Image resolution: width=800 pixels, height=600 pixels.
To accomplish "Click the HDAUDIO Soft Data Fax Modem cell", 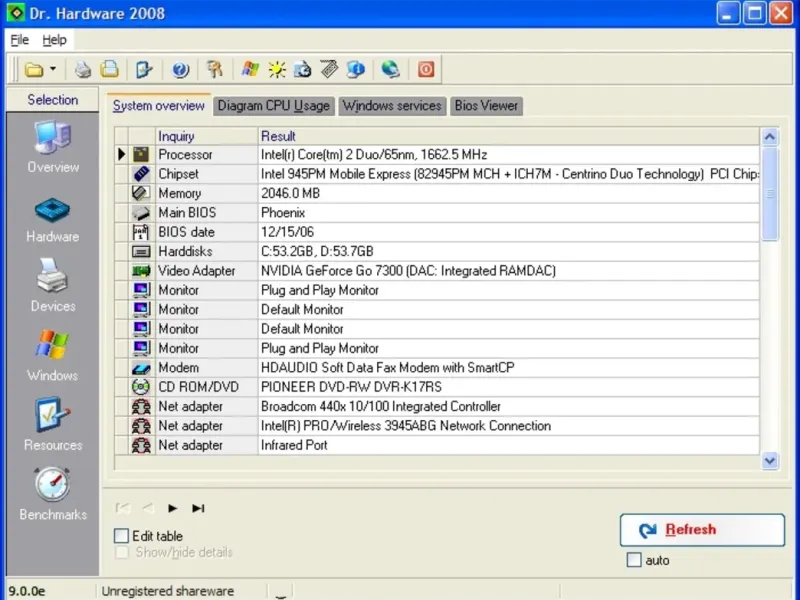I will click(x=509, y=368).
